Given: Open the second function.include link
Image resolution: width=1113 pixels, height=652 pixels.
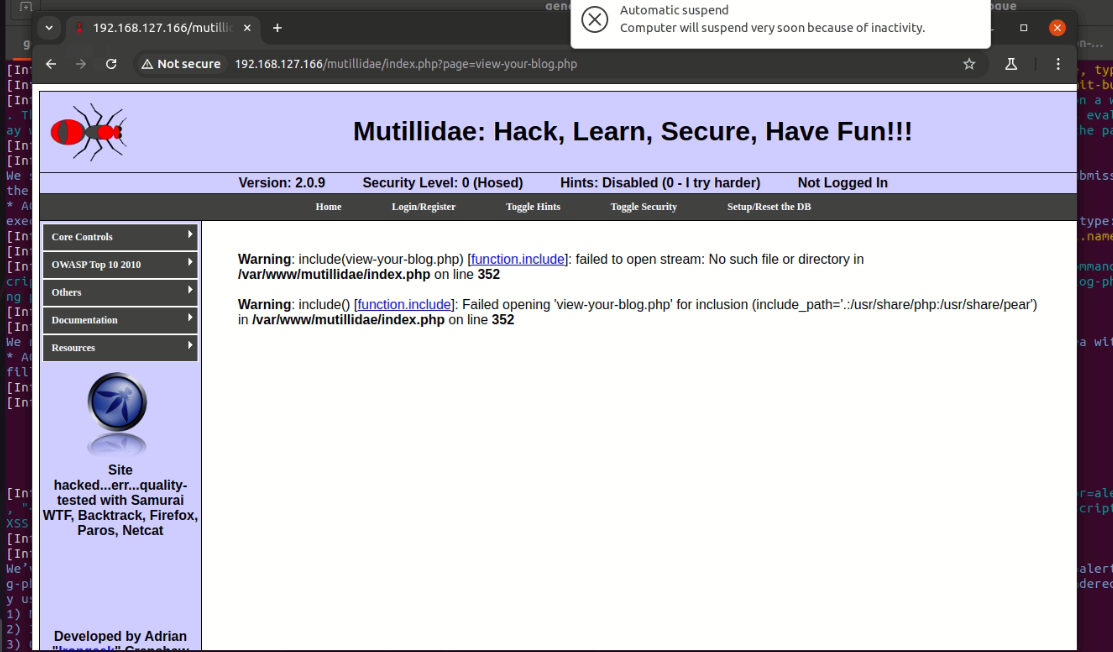Looking at the screenshot, I should pyautogui.click(x=404, y=304).
